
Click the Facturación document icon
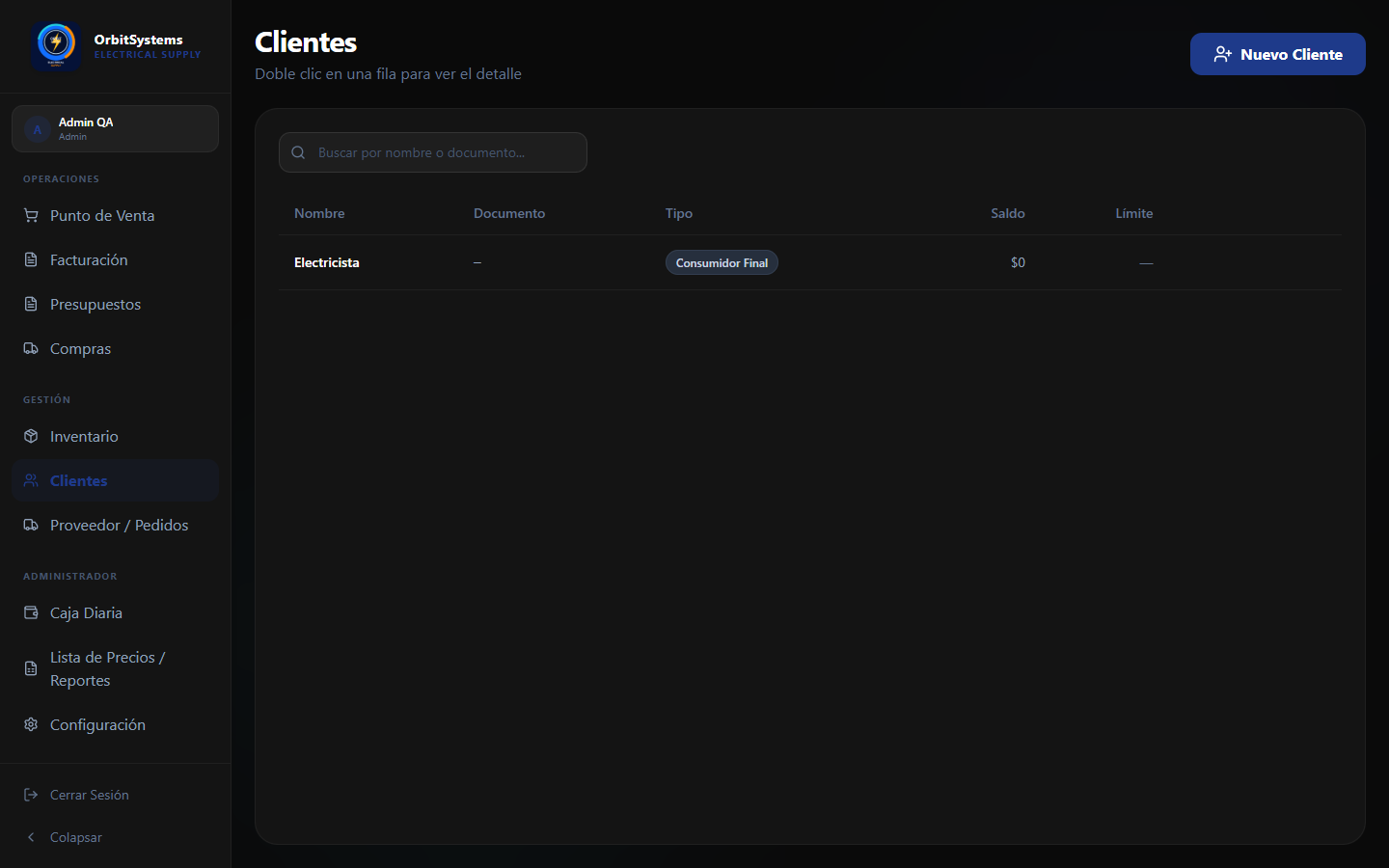(31, 259)
